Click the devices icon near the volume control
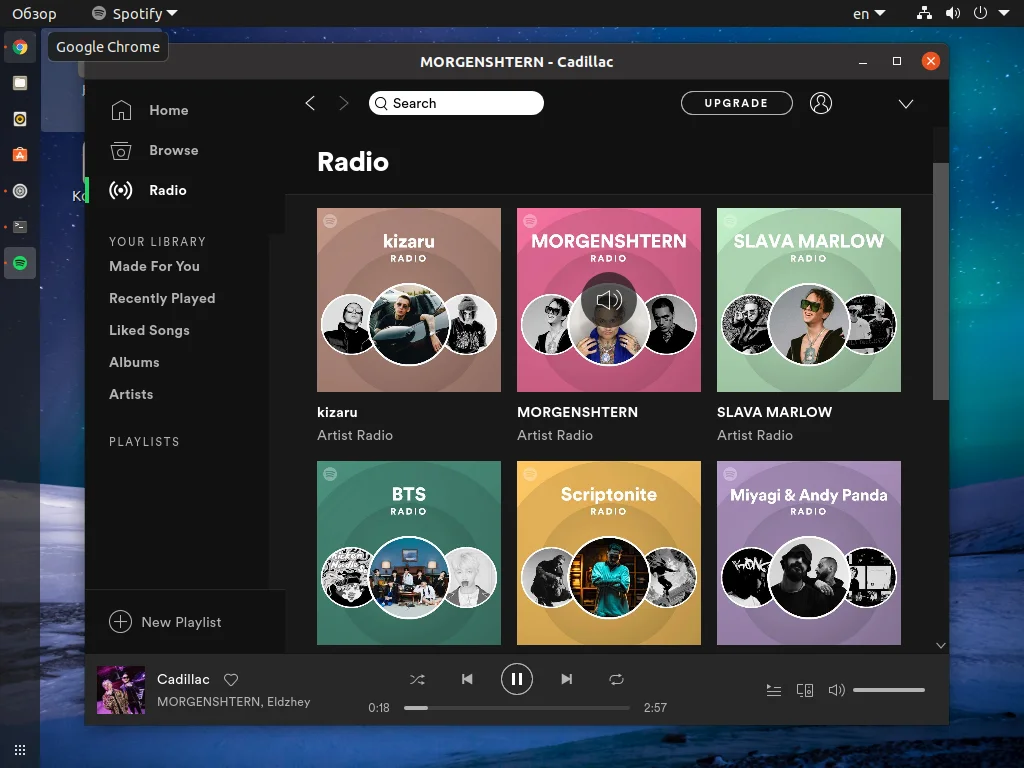 coord(805,690)
